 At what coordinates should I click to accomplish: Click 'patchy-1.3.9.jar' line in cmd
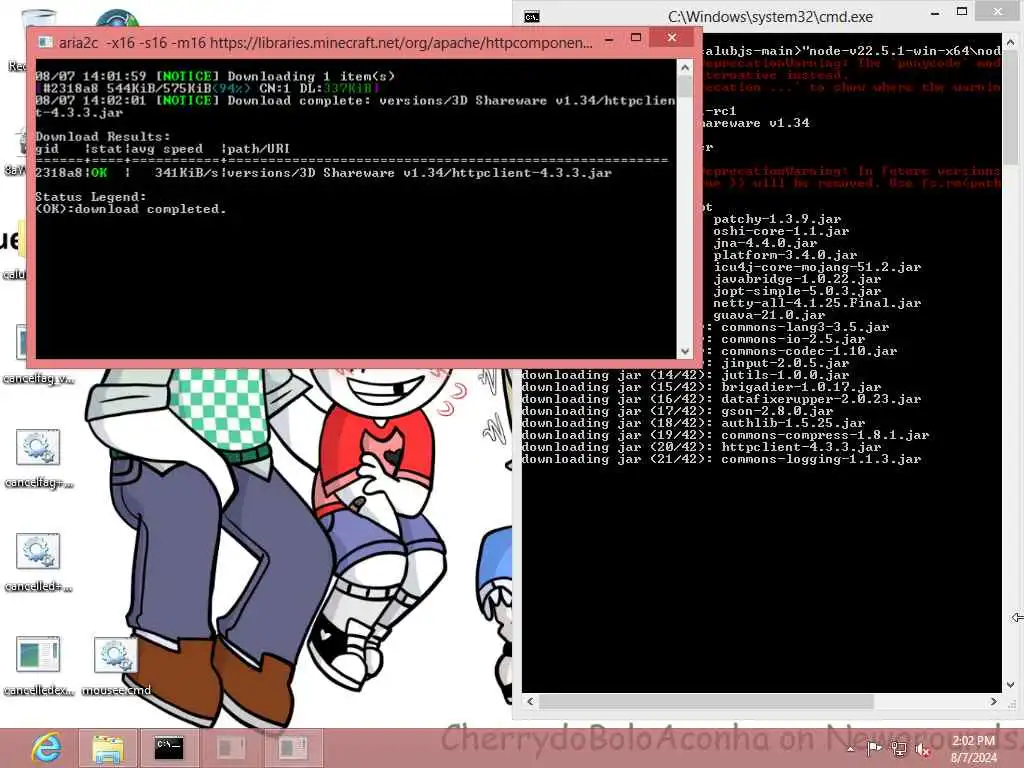click(x=776, y=219)
